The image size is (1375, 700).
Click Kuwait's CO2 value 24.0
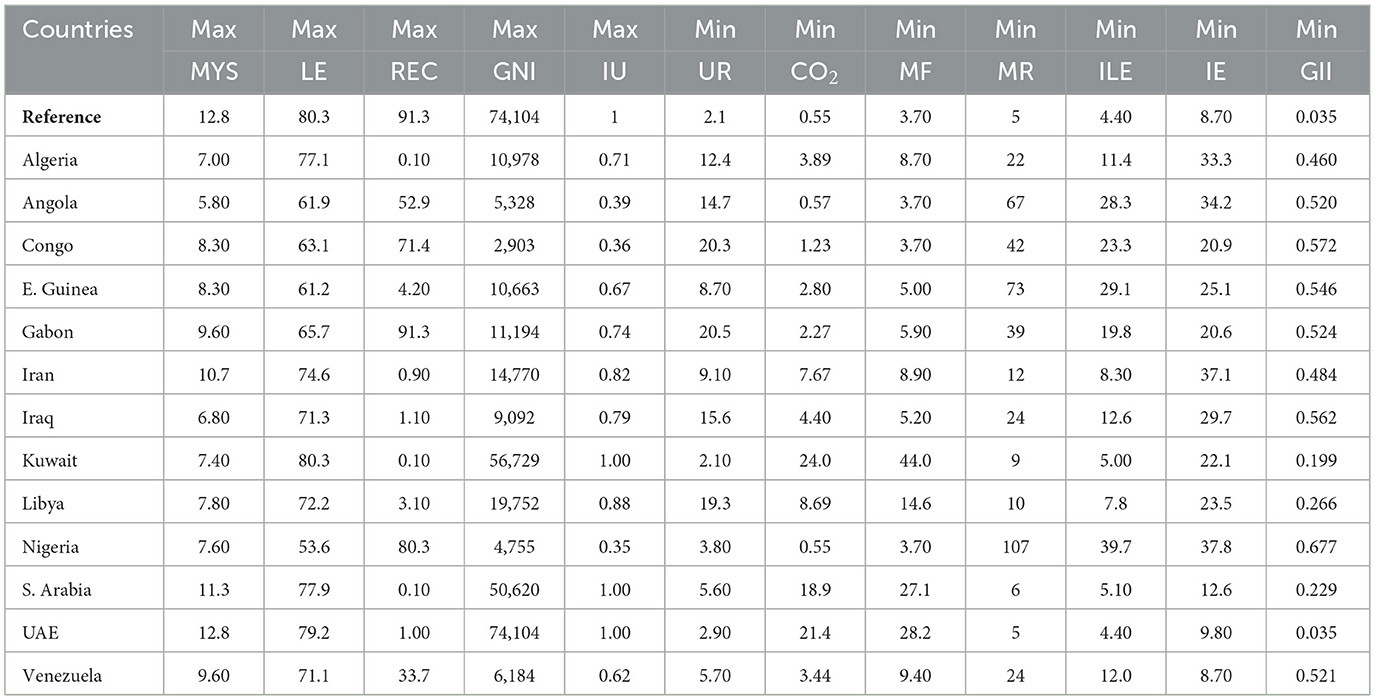click(x=815, y=461)
